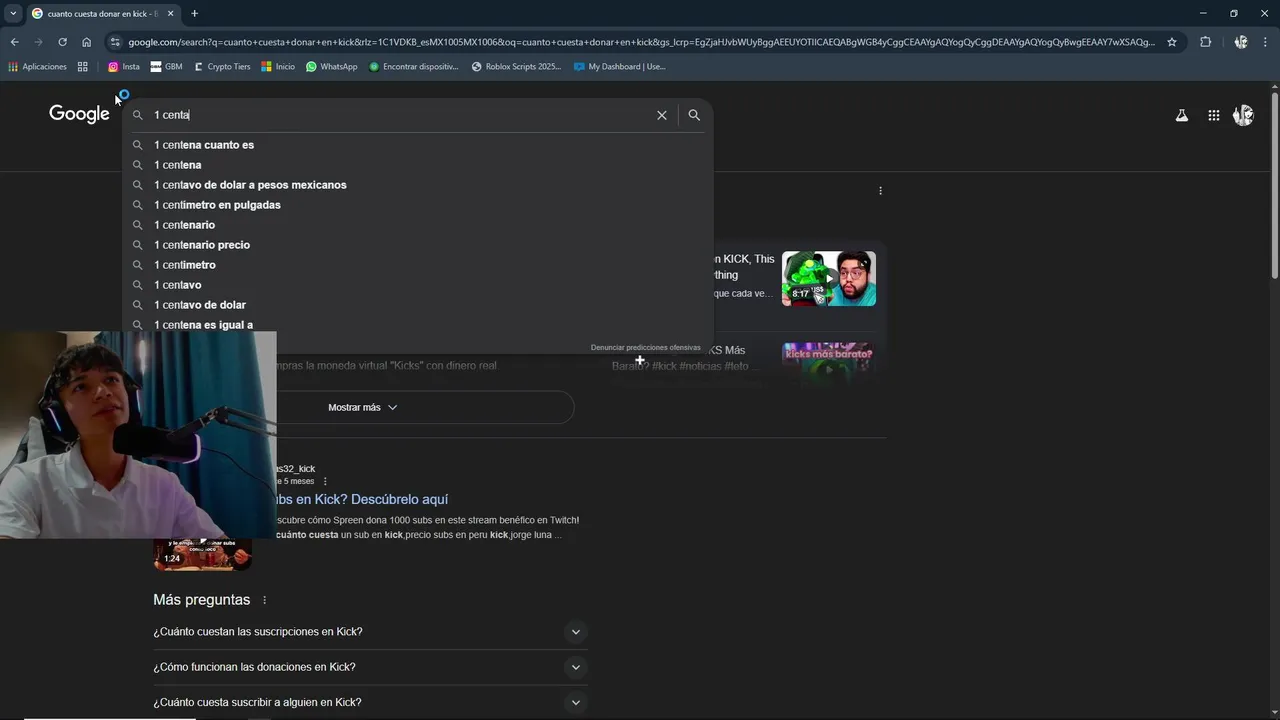The height and width of the screenshot is (720, 1280).
Task: Open a new browser tab
Action: [x=194, y=13]
